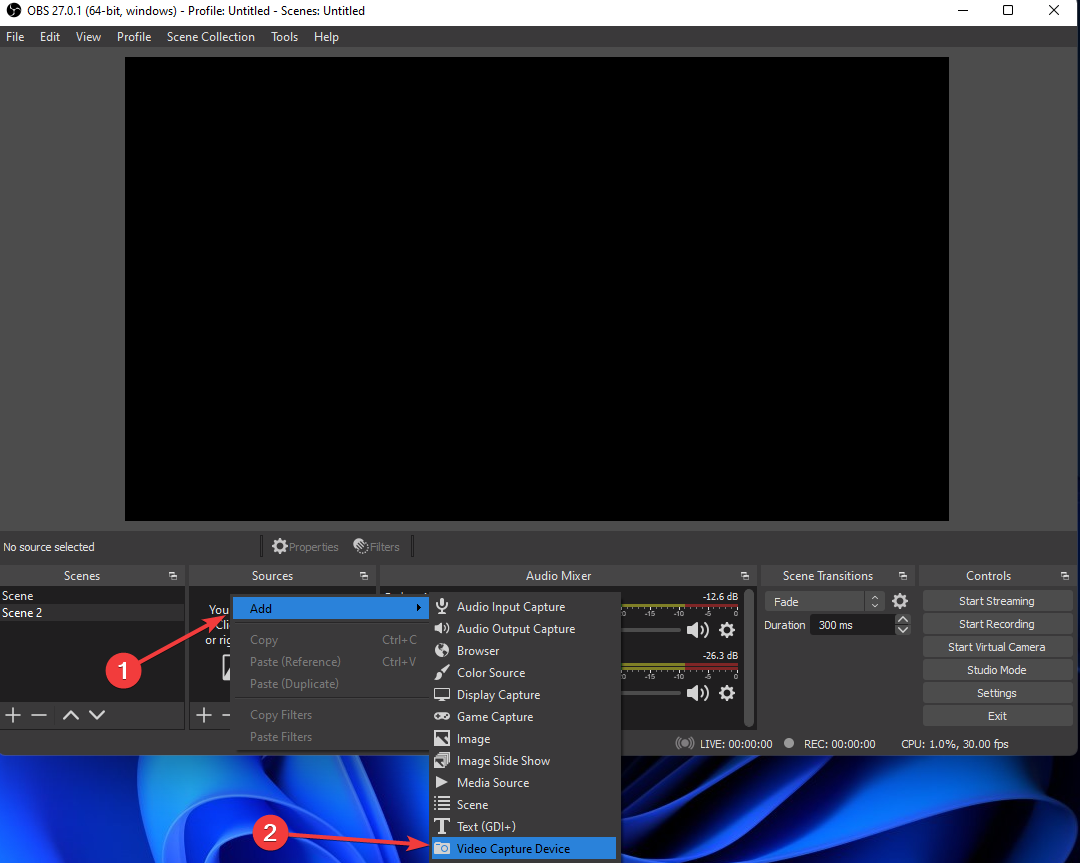Pick the Color Source brush icon
The width and height of the screenshot is (1080, 863).
(442, 673)
